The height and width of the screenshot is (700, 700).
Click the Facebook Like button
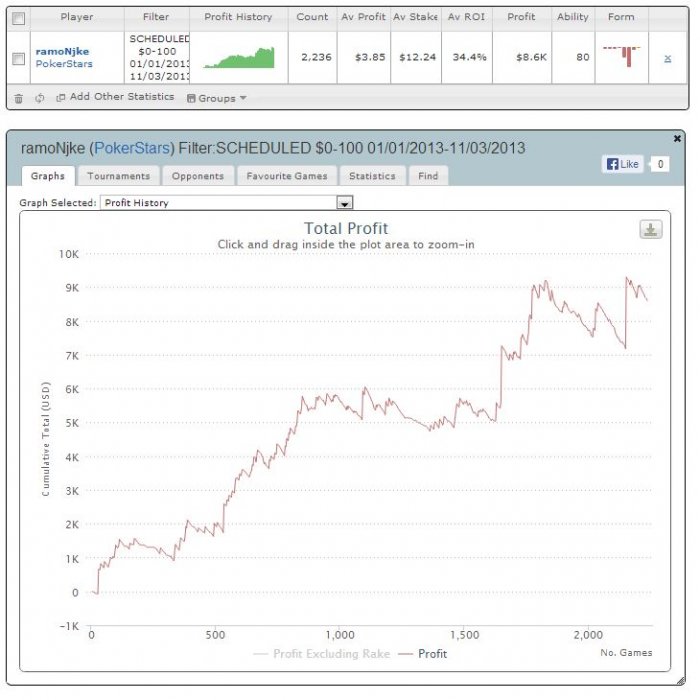pos(623,164)
